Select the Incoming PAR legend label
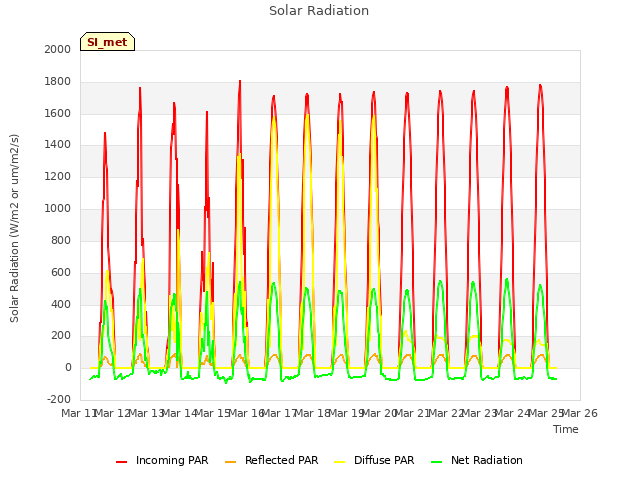The image size is (640, 480). pos(172,460)
